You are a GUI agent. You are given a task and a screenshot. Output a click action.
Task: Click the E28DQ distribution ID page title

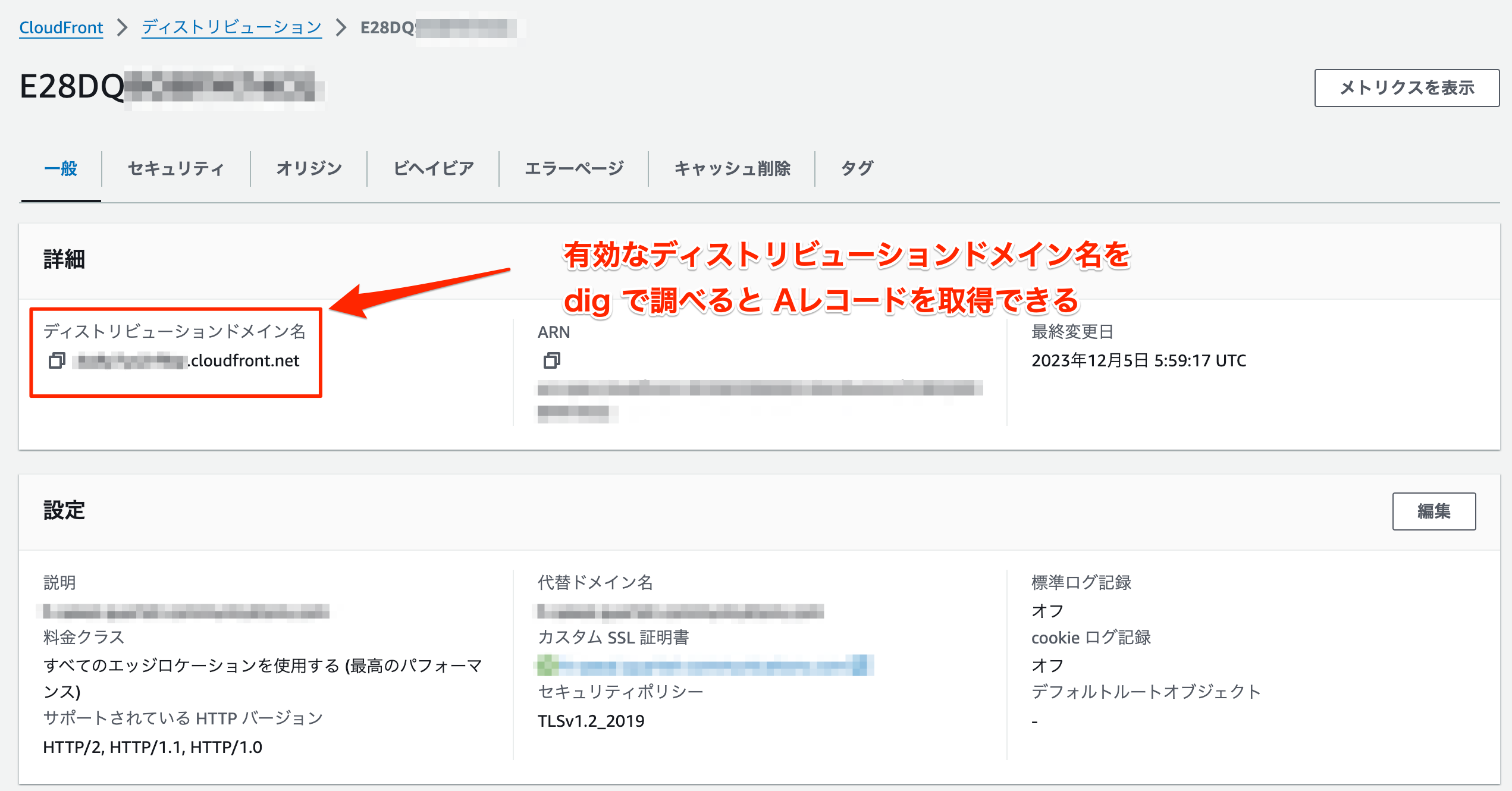(171, 87)
